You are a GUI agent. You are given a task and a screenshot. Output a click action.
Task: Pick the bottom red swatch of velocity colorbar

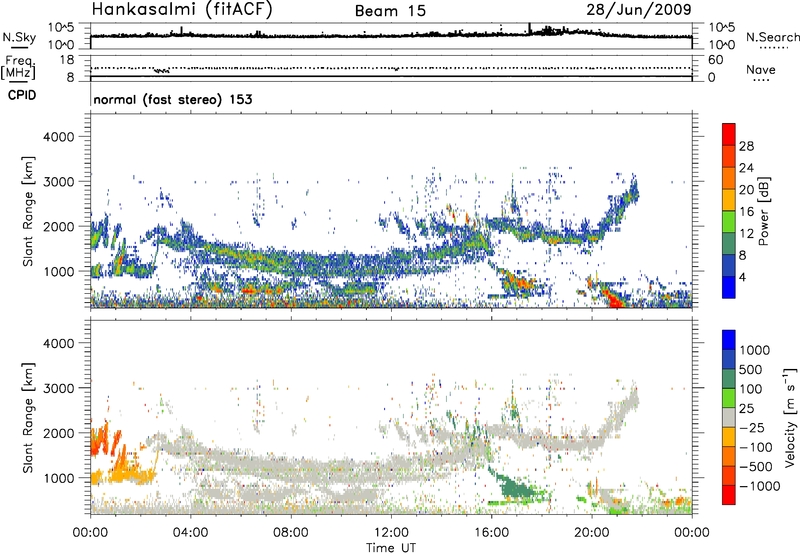[x=729, y=495]
